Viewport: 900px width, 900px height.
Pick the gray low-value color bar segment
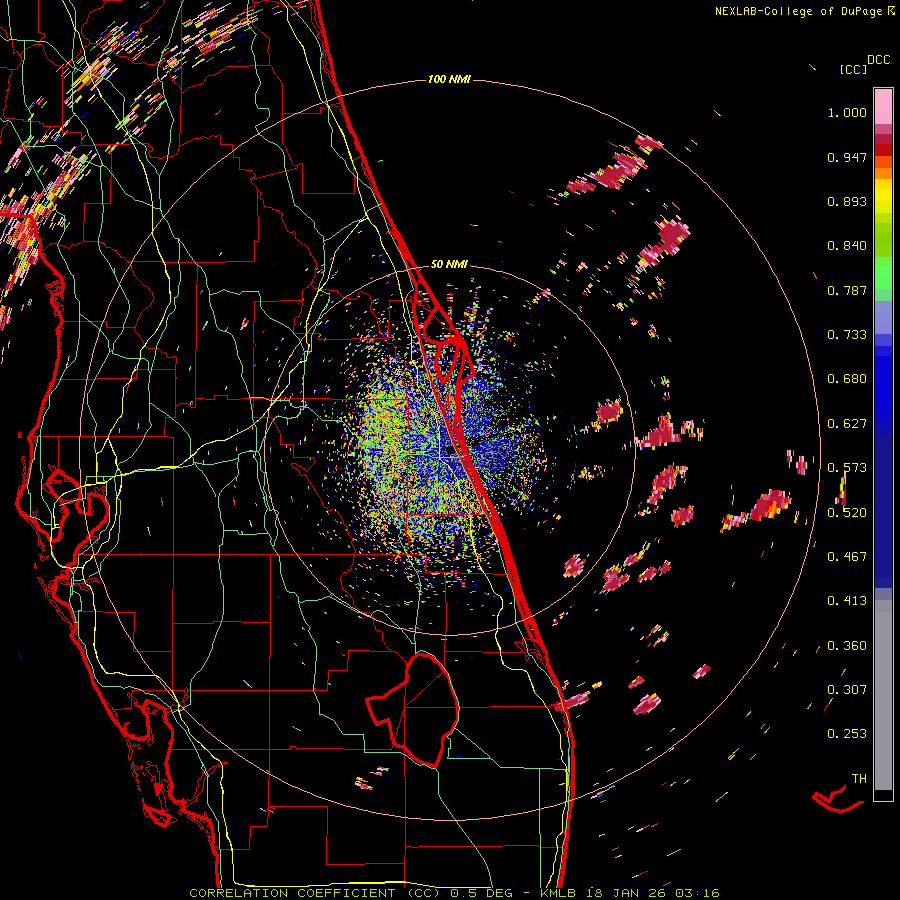pos(883,695)
